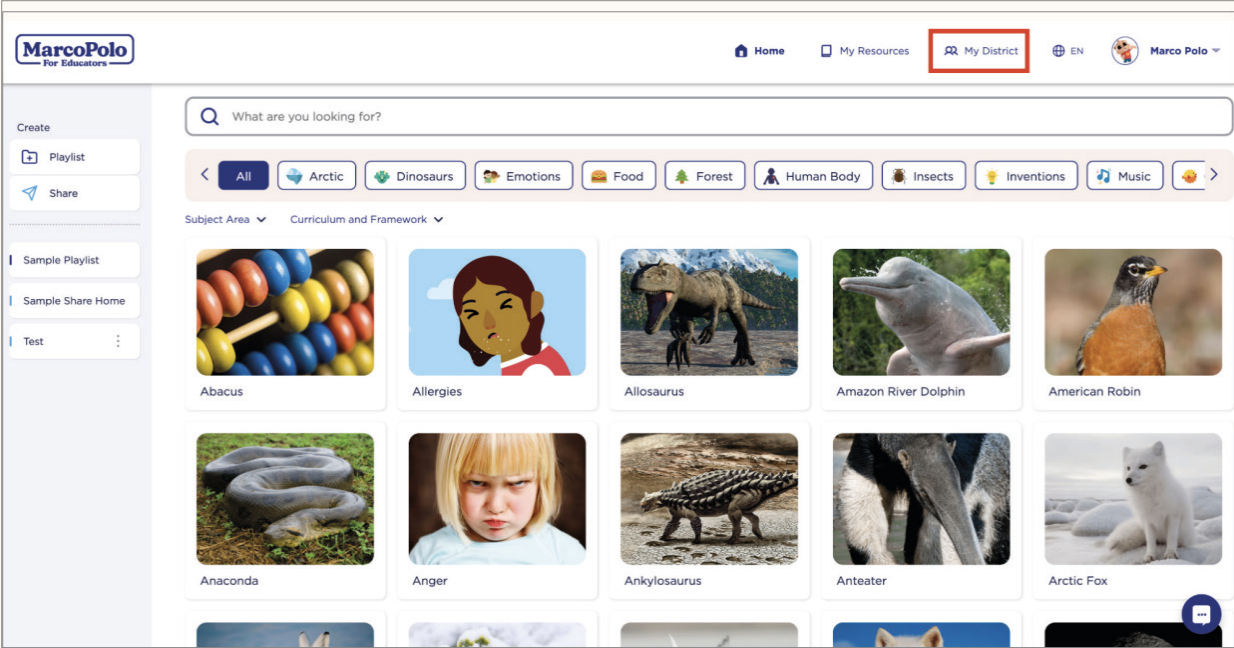Filter by the Forest category
Image resolution: width=1234 pixels, height=648 pixels.
click(x=704, y=176)
